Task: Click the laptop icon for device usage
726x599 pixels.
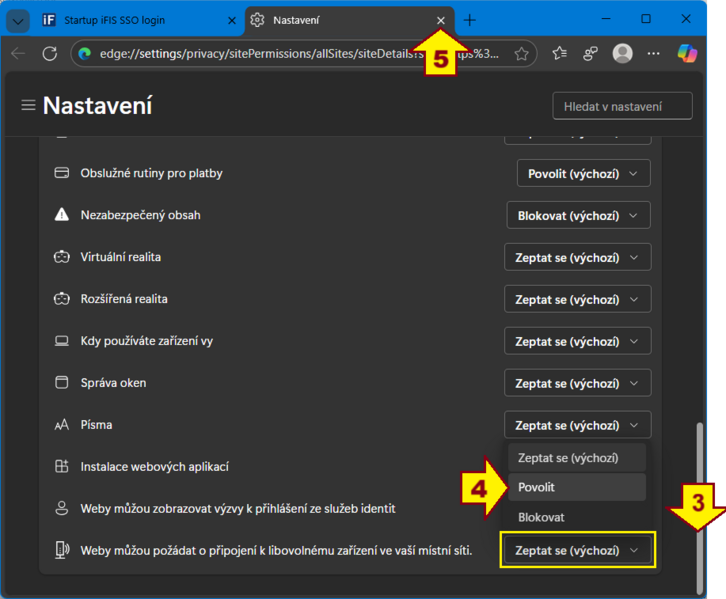Action: click(62, 341)
